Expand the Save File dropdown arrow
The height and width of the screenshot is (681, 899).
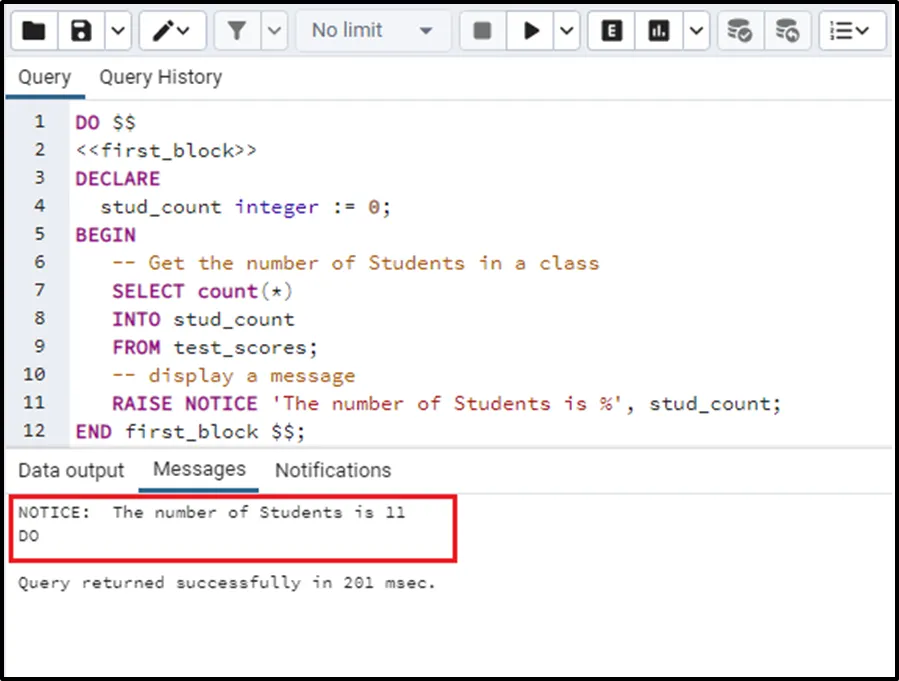[117, 31]
